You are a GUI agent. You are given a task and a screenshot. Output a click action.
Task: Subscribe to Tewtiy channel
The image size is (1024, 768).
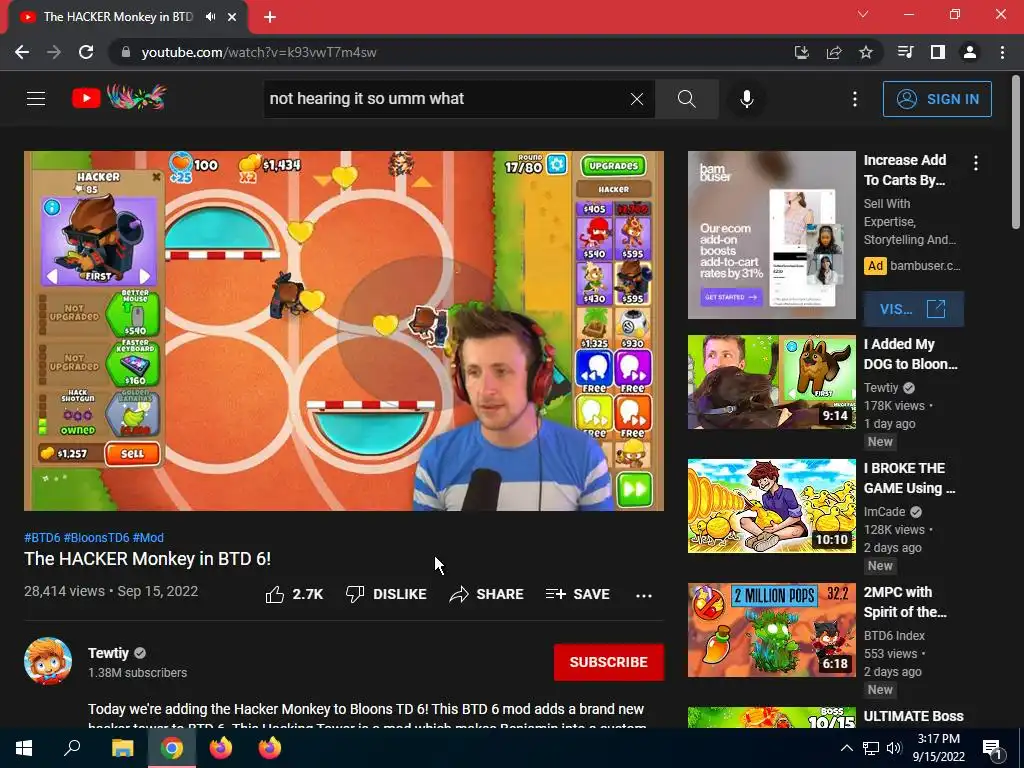[x=609, y=662]
